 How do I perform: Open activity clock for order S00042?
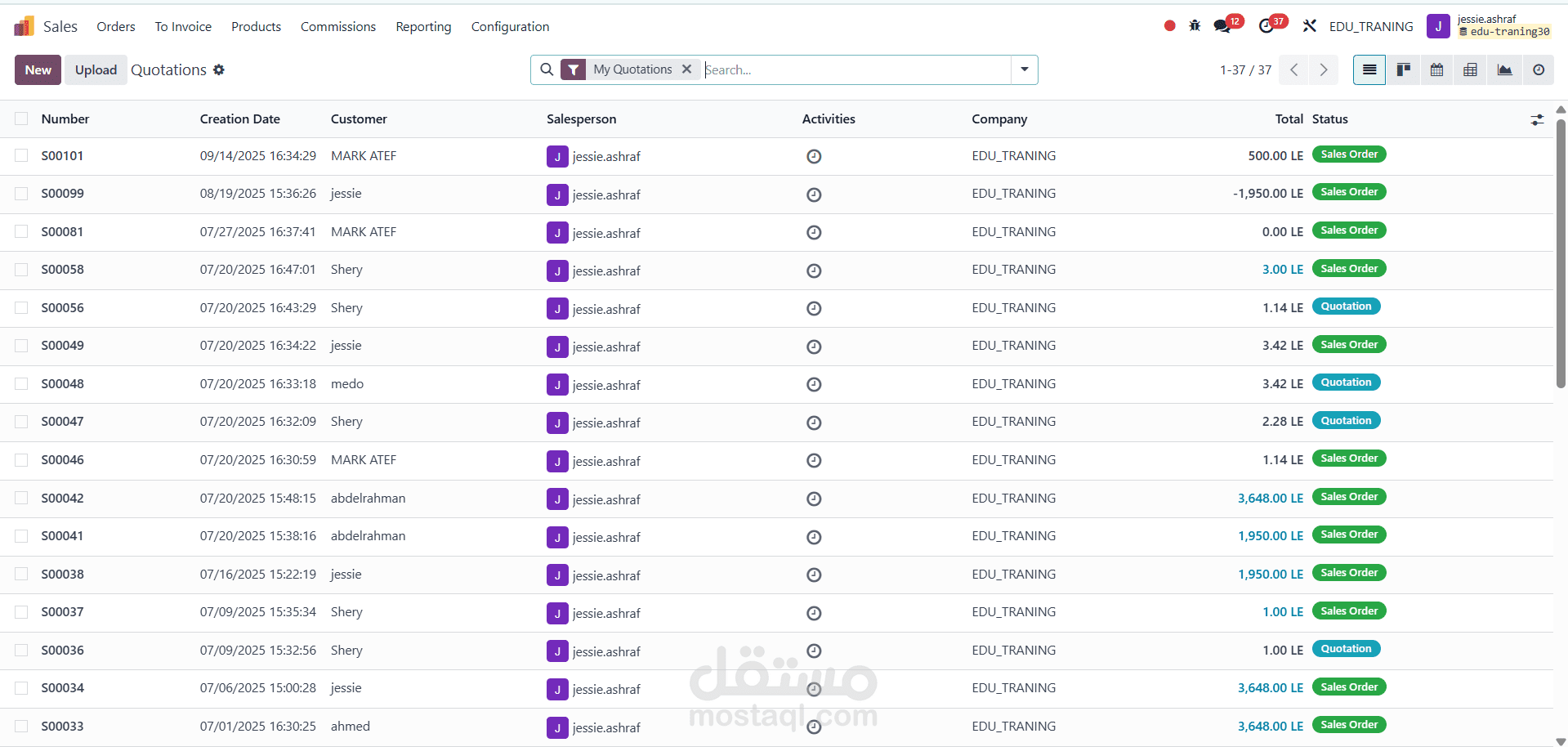(x=814, y=499)
